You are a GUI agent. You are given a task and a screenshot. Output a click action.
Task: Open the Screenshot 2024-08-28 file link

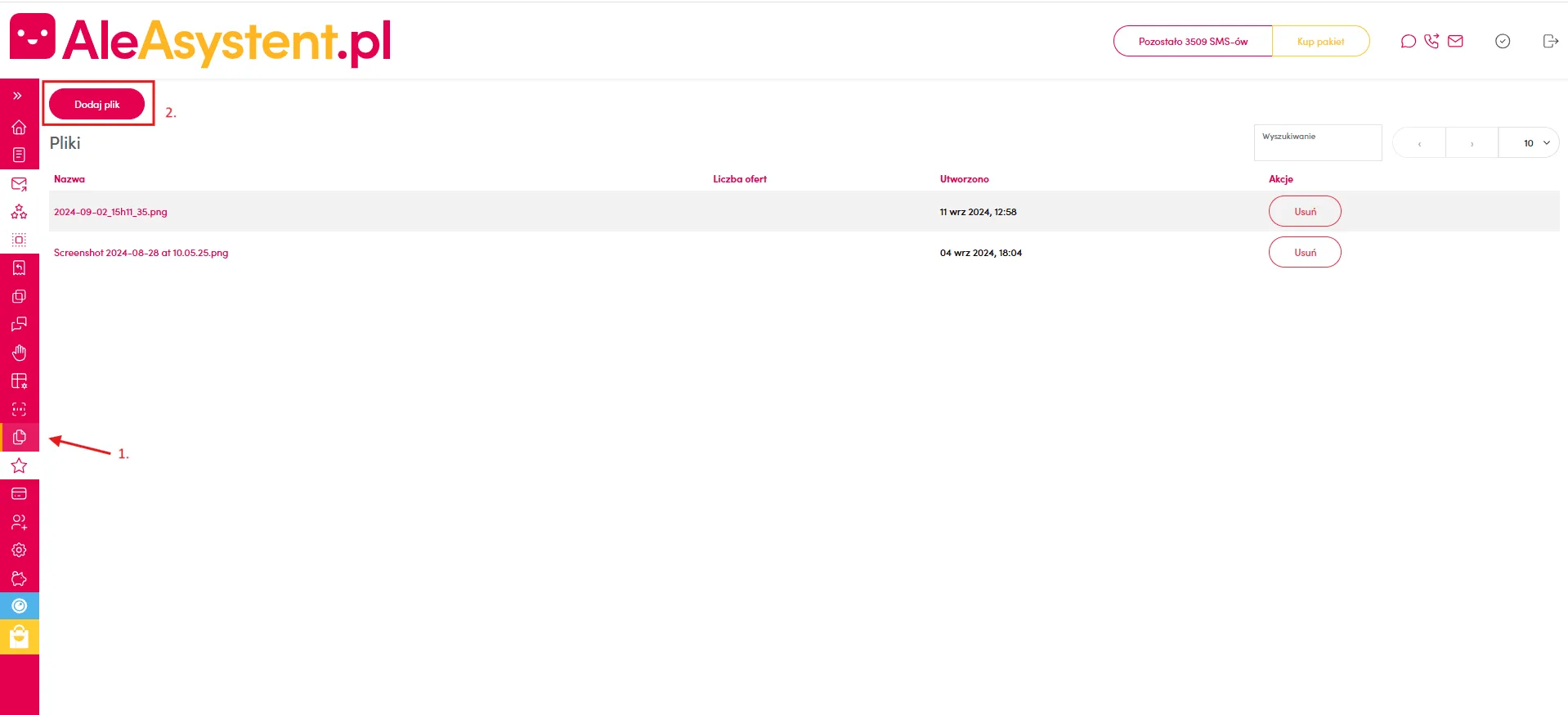click(141, 253)
